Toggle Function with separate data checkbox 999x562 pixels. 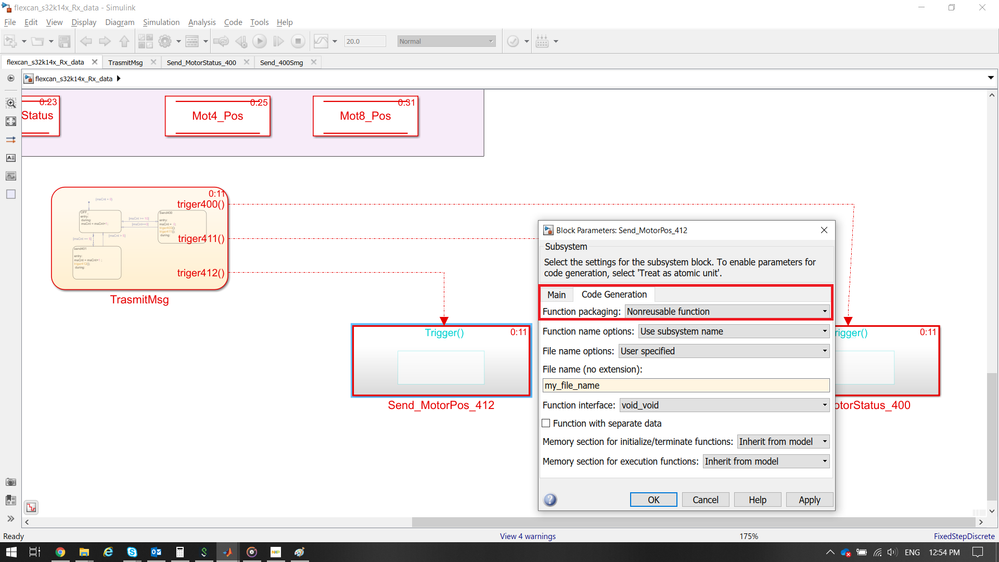[x=546, y=423]
